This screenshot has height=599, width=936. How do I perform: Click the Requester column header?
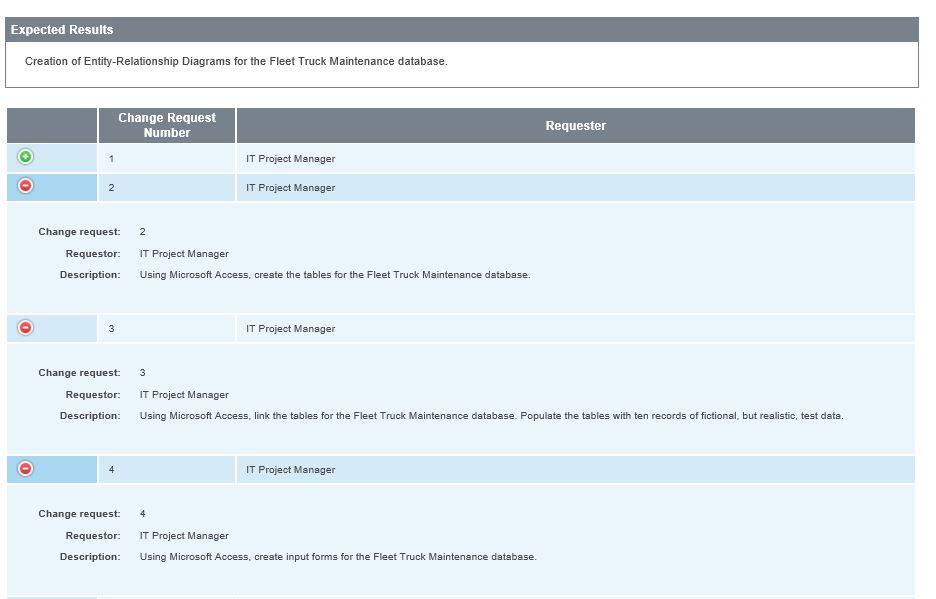575,125
